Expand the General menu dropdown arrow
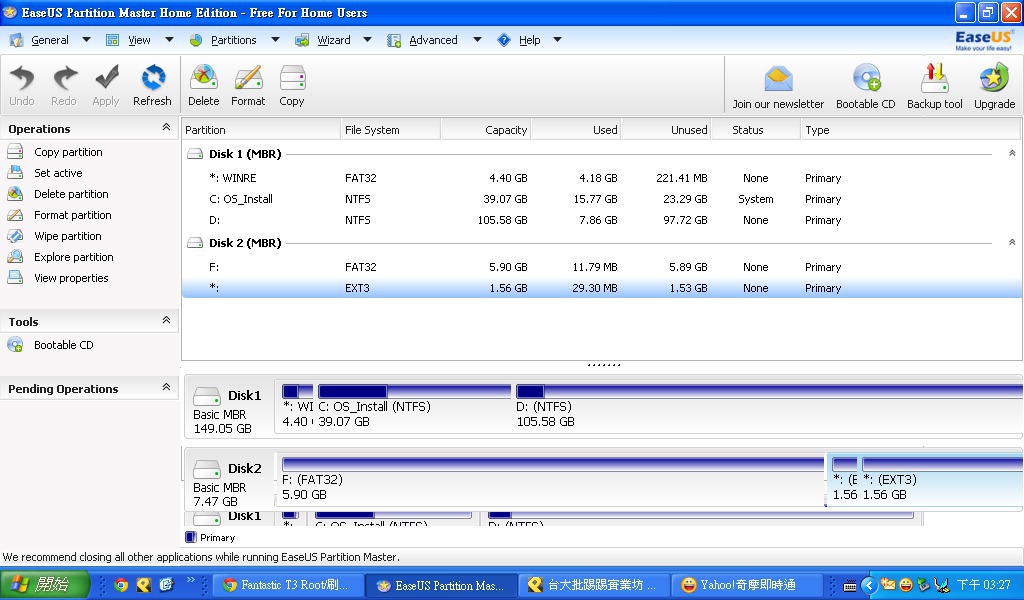The image size is (1024, 600). 86,40
